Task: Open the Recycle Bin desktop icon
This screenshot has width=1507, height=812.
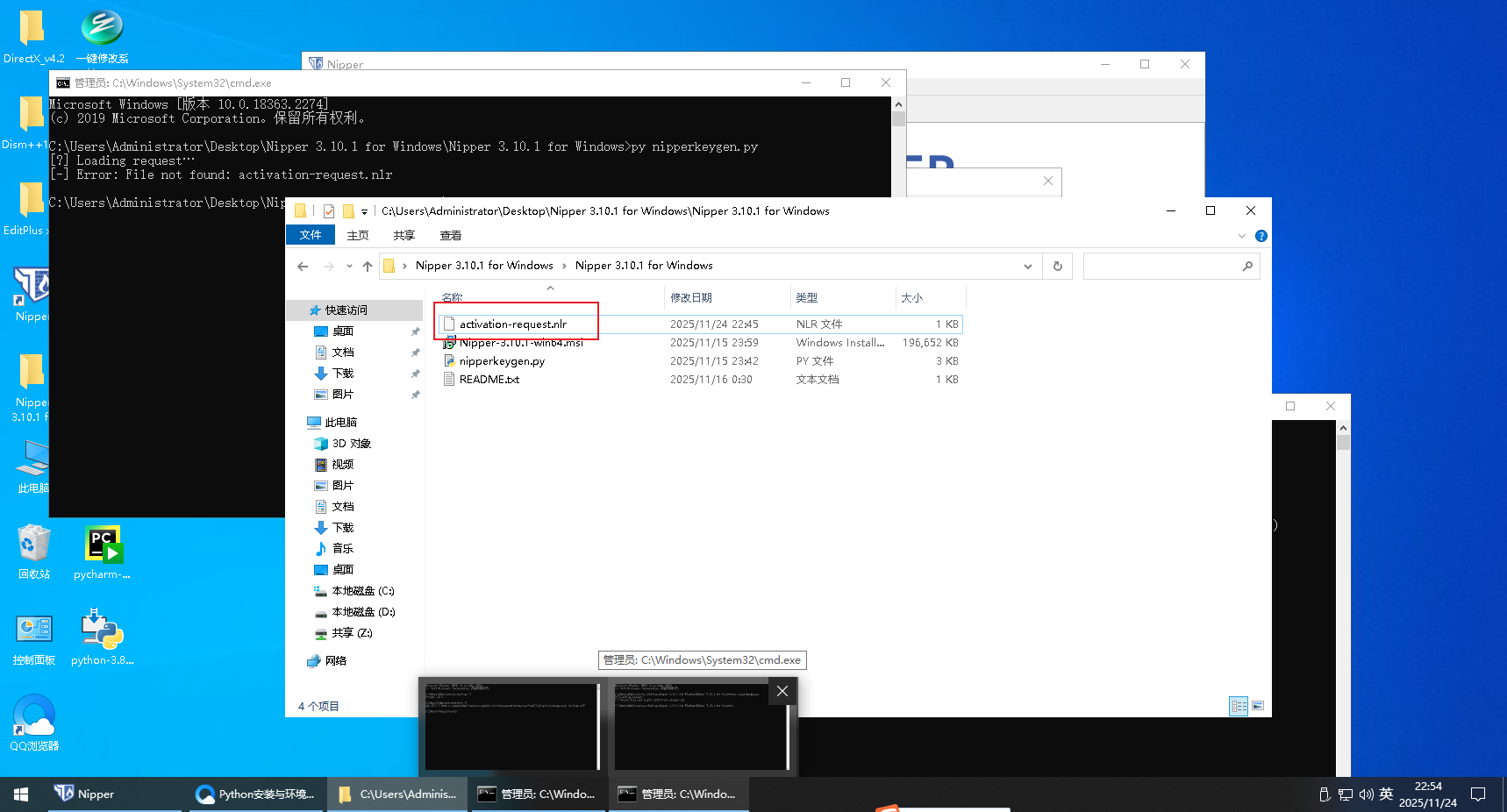Action: pos(34,545)
